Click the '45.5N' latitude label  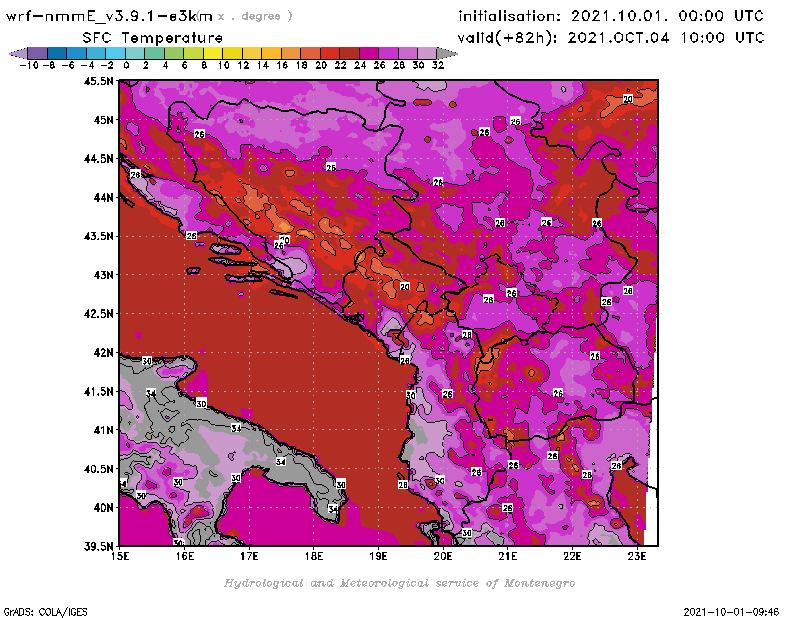coord(98,81)
